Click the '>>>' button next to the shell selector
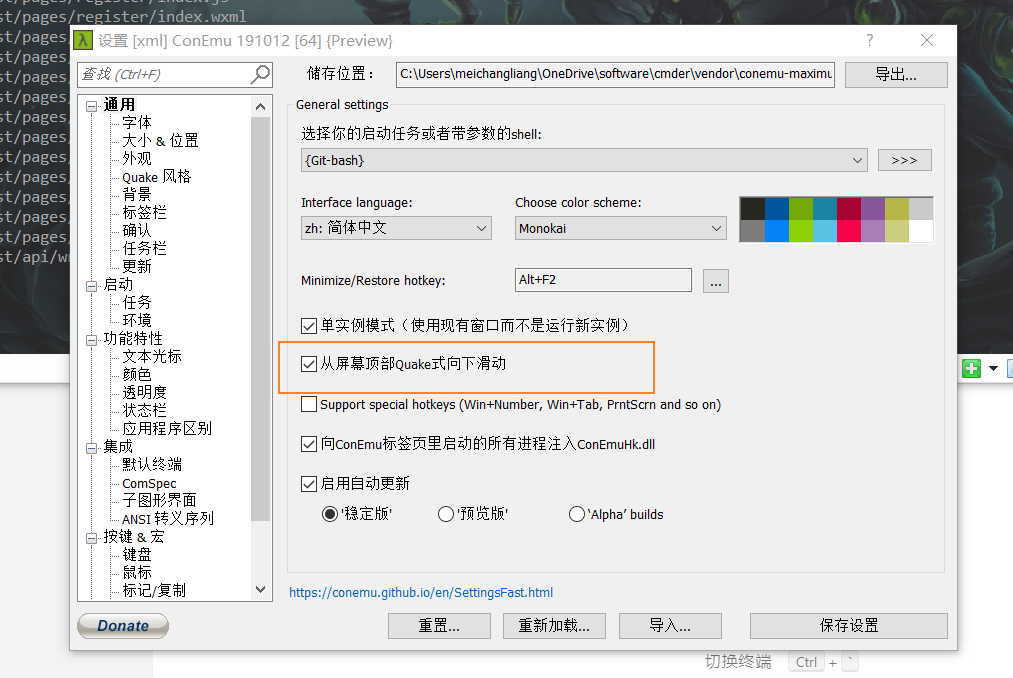The width and height of the screenshot is (1013, 678). (x=904, y=159)
